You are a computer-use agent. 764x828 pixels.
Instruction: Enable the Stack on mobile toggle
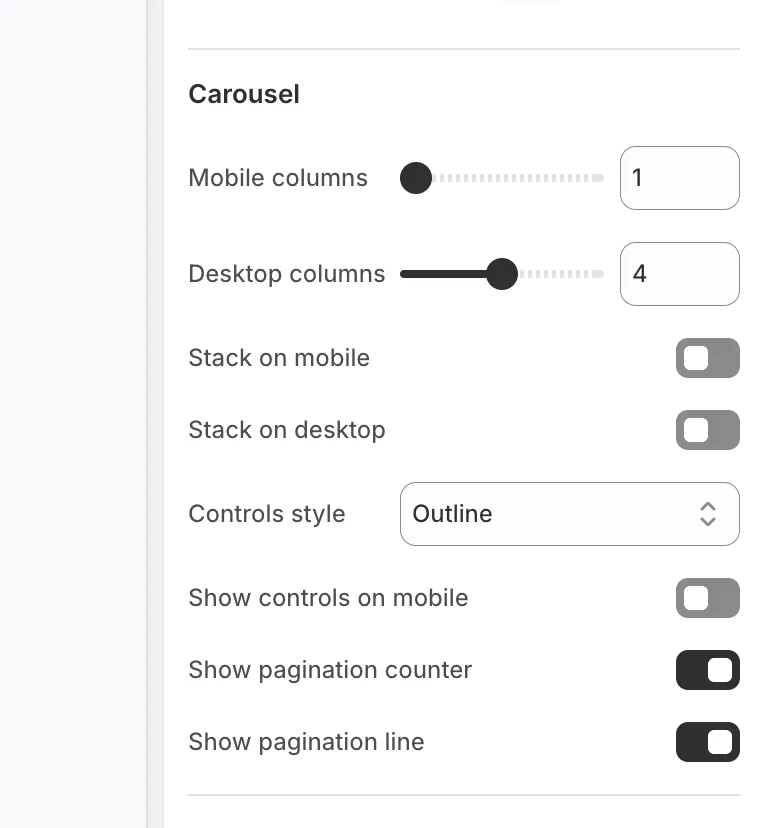coord(708,358)
